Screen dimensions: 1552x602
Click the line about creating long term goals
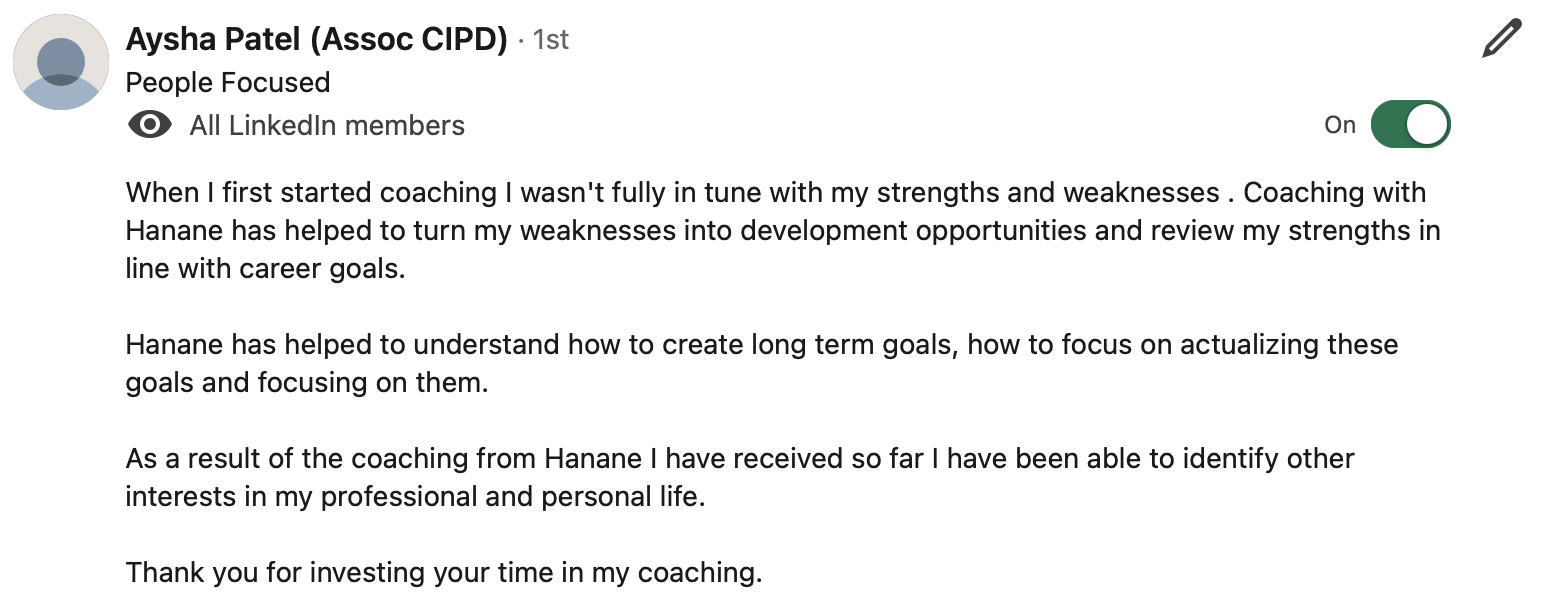pos(762,345)
